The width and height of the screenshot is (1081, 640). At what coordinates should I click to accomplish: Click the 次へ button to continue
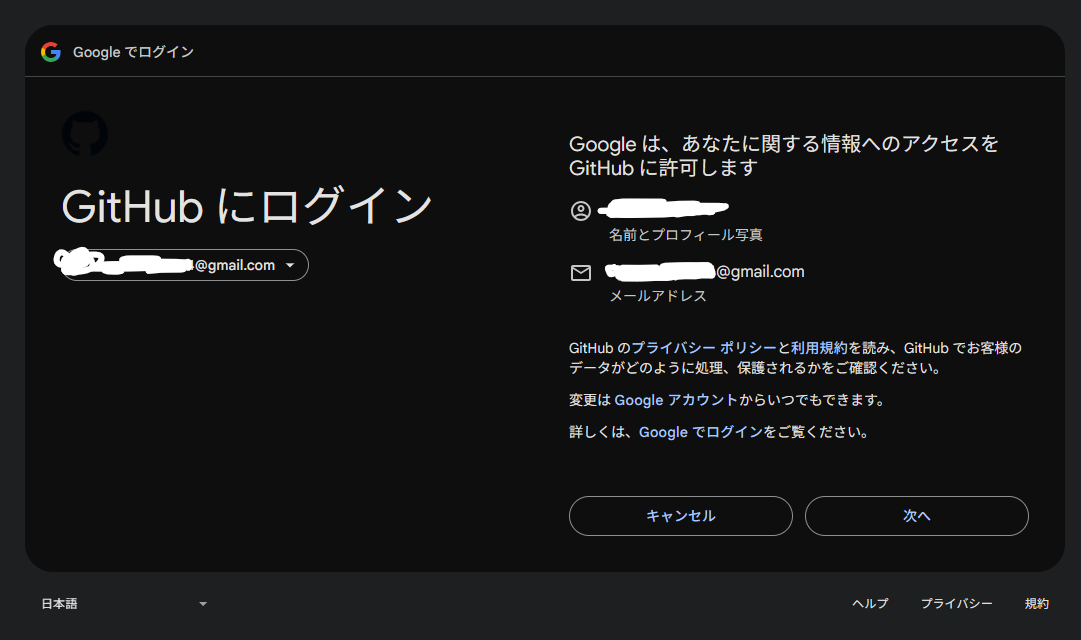coord(916,515)
